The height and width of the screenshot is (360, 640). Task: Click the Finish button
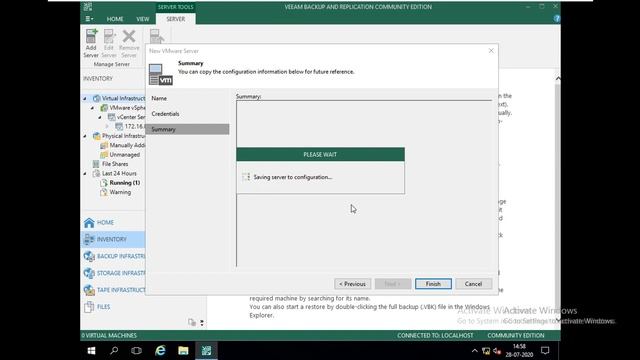click(x=433, y=284)
